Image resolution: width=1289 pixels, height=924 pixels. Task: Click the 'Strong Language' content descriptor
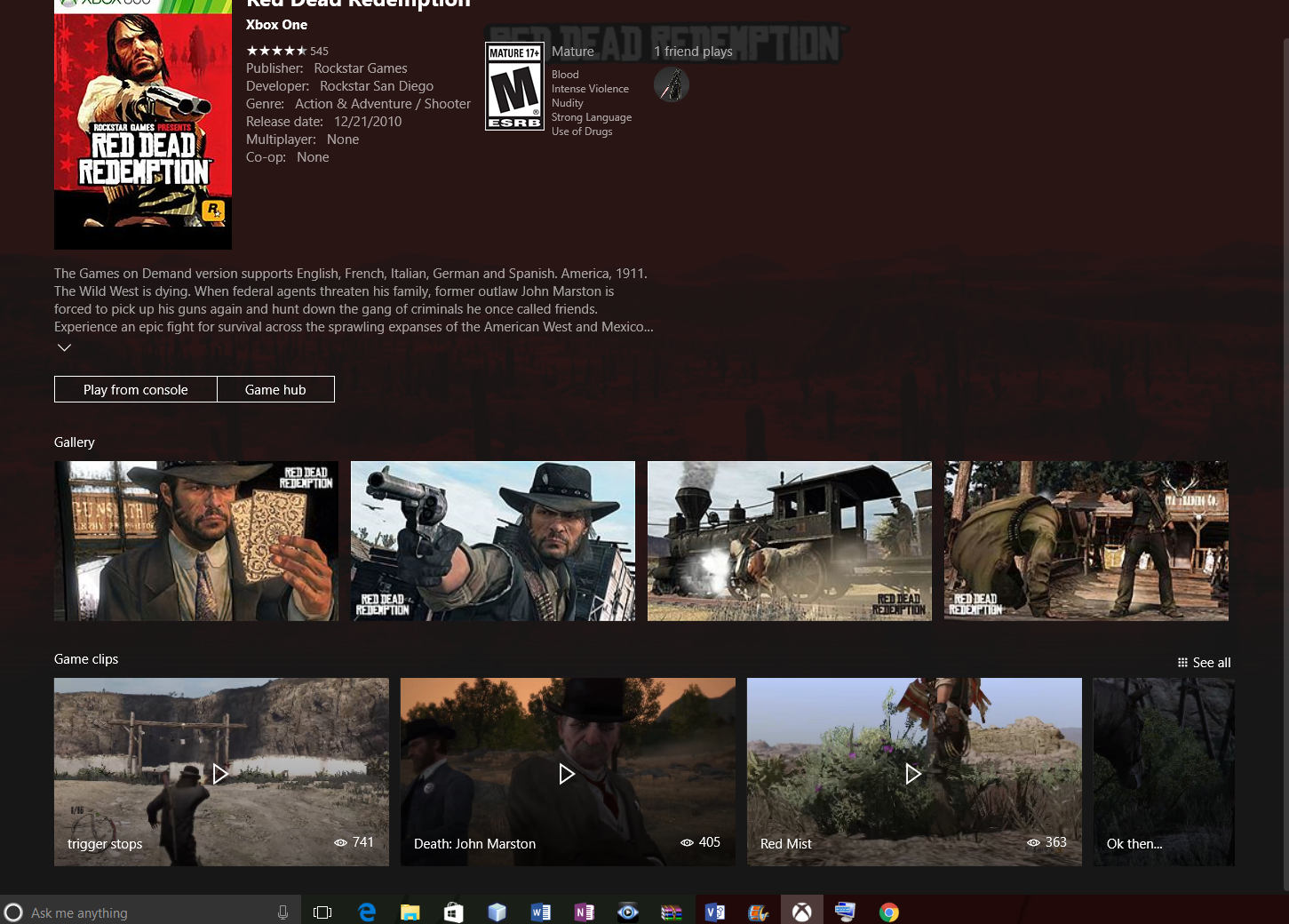[592, 117]
